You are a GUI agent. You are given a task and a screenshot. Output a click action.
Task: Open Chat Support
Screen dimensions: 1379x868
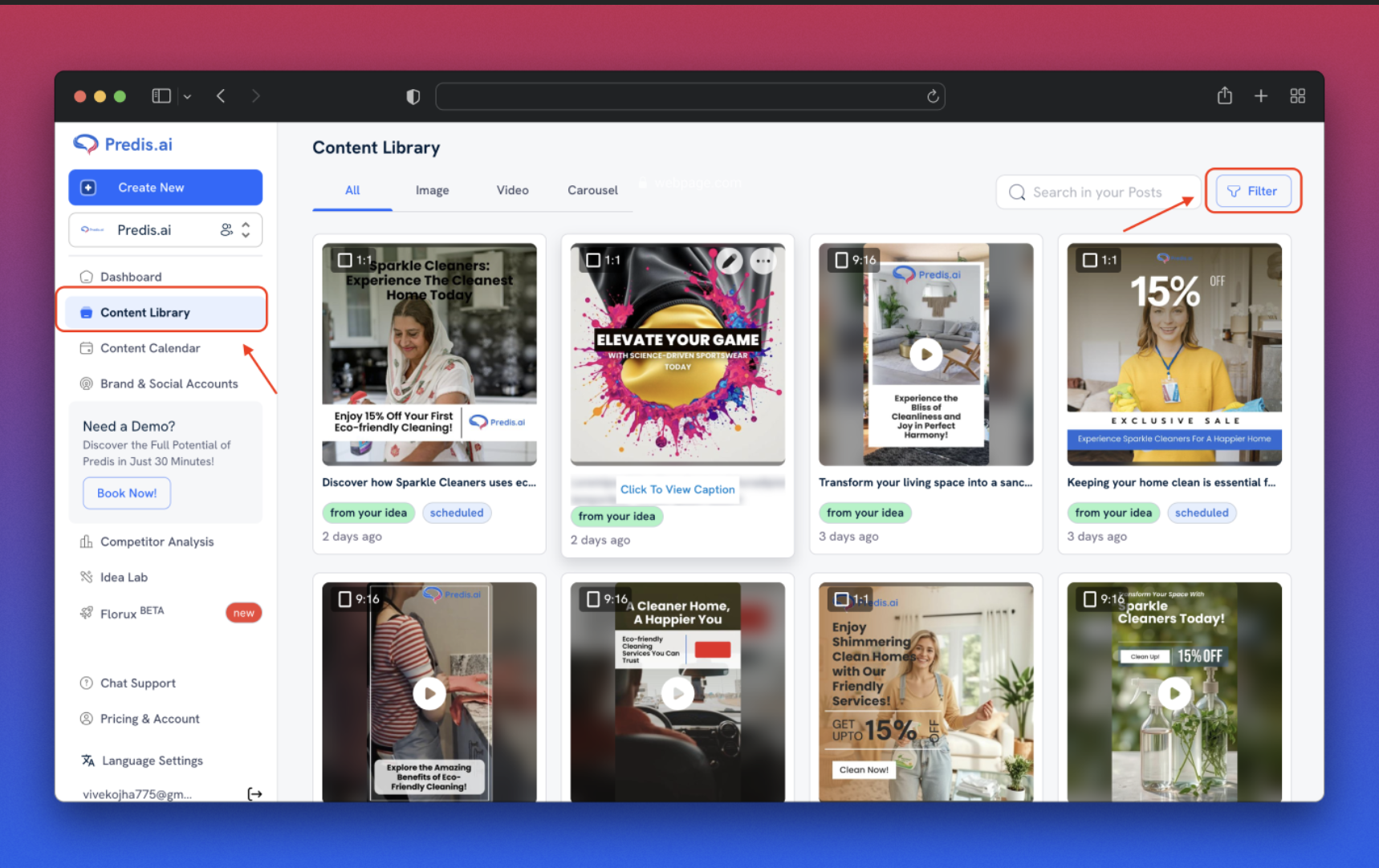pos(137,683)
